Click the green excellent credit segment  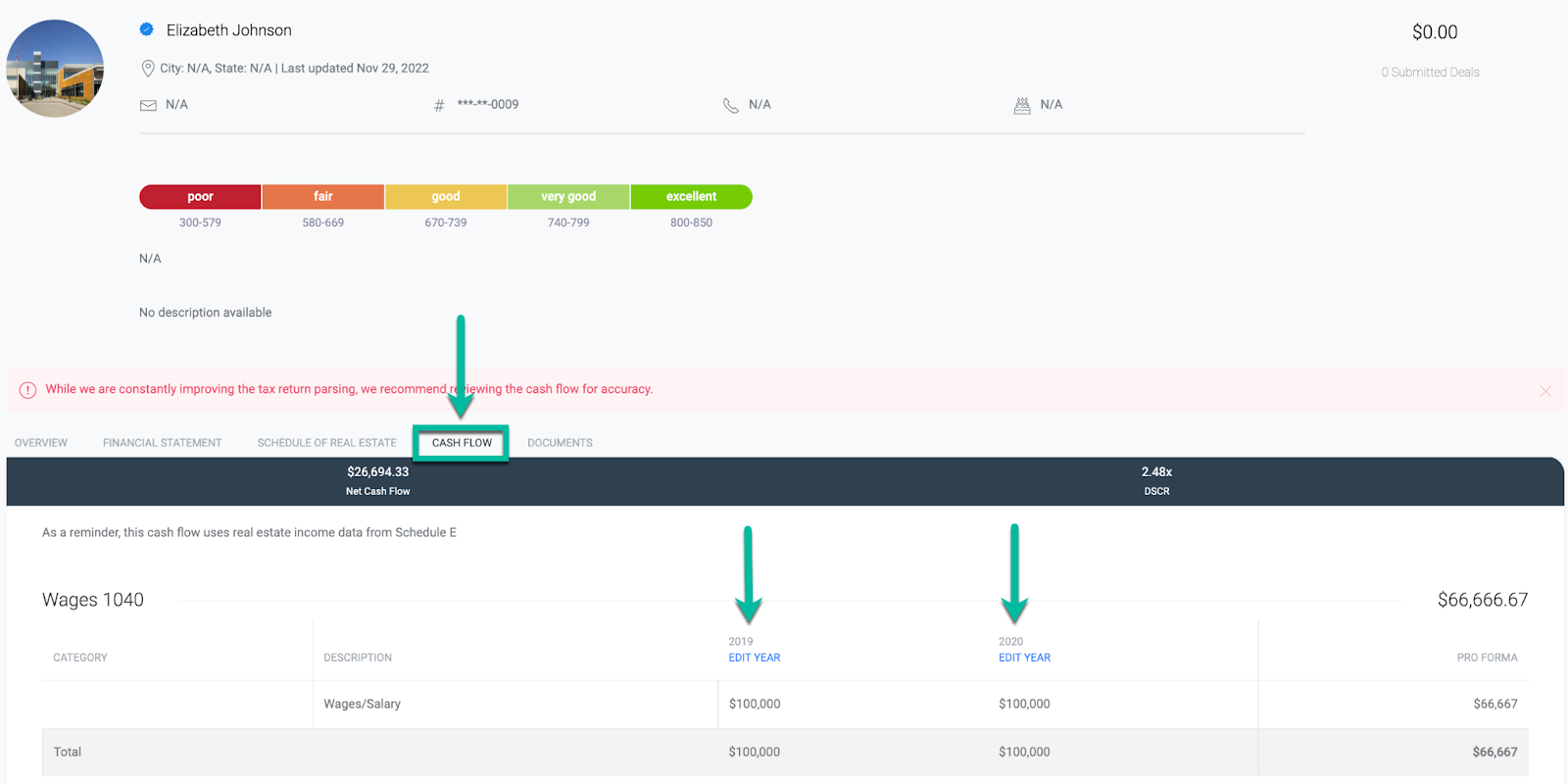[691, 197]
